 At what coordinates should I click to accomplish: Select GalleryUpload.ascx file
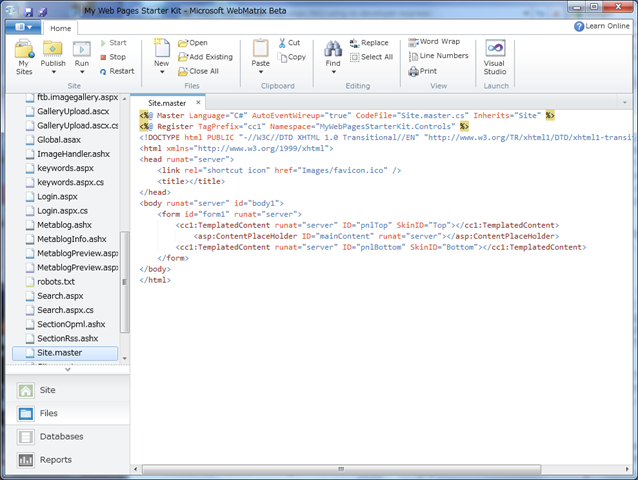coord(68,111)
